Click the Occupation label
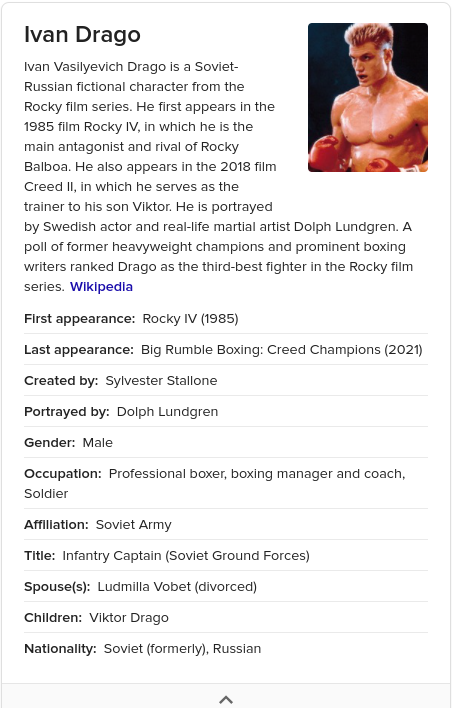Image resolution: width=454 pixels, height=708 pixels. (x=63, y=474)
